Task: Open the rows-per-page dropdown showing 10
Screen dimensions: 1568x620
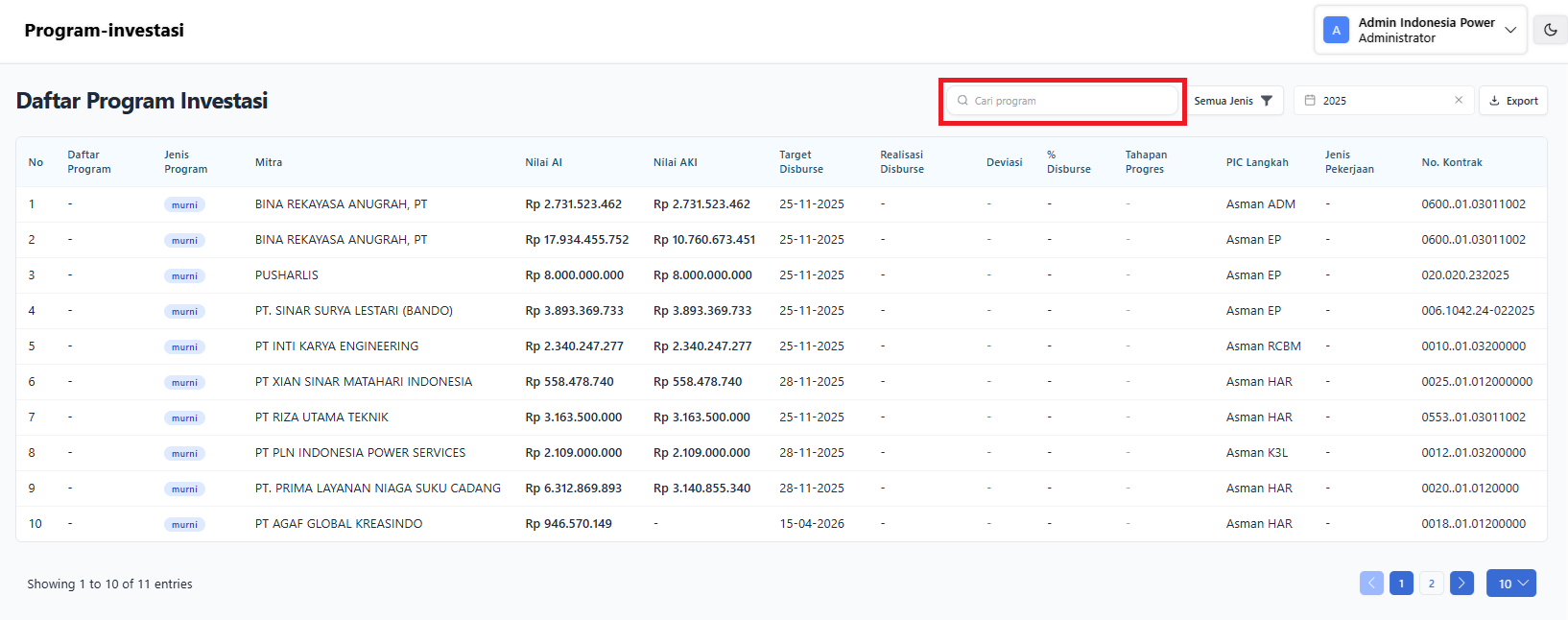Action: coord(1510,584)
